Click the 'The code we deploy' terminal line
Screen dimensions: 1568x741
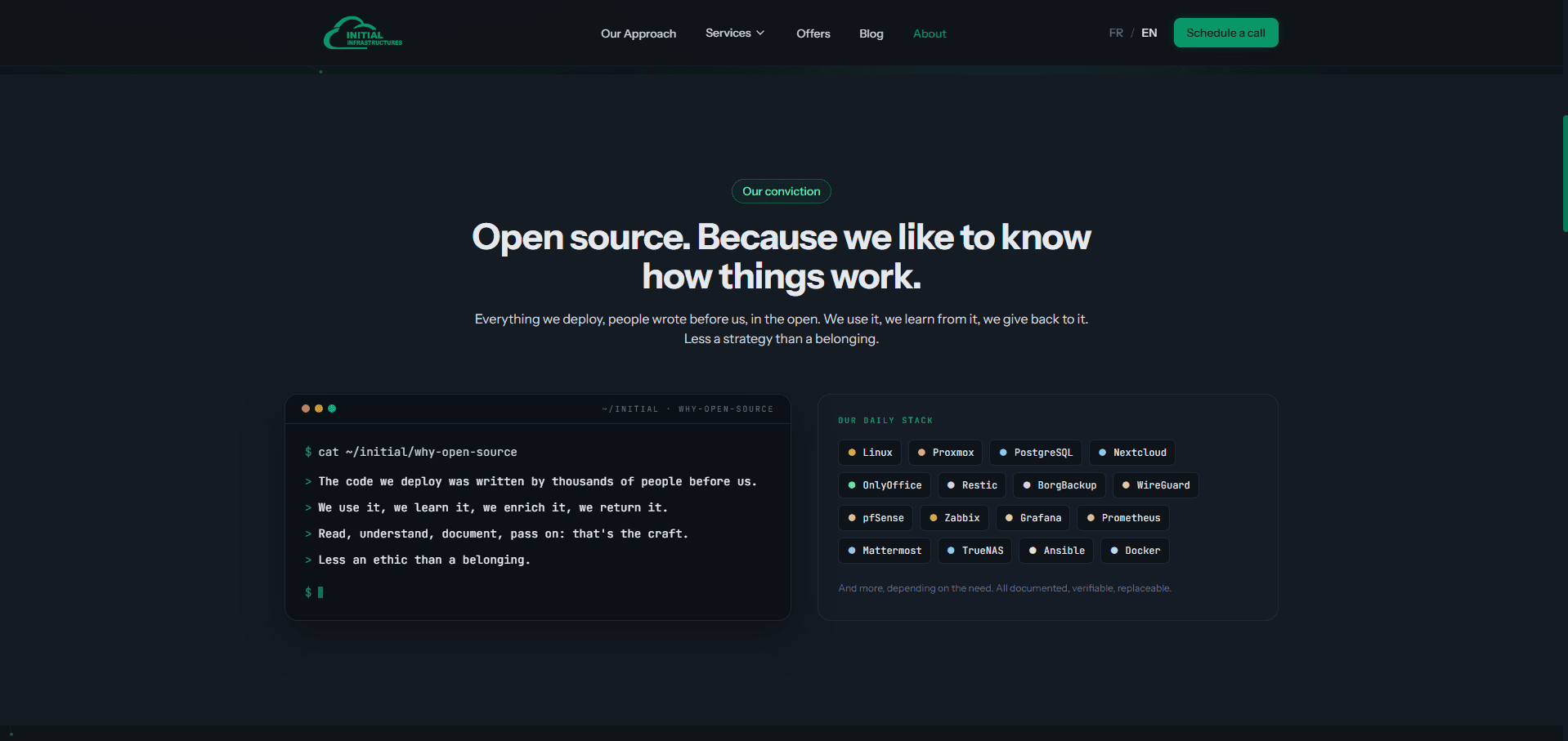pos(531,481)
